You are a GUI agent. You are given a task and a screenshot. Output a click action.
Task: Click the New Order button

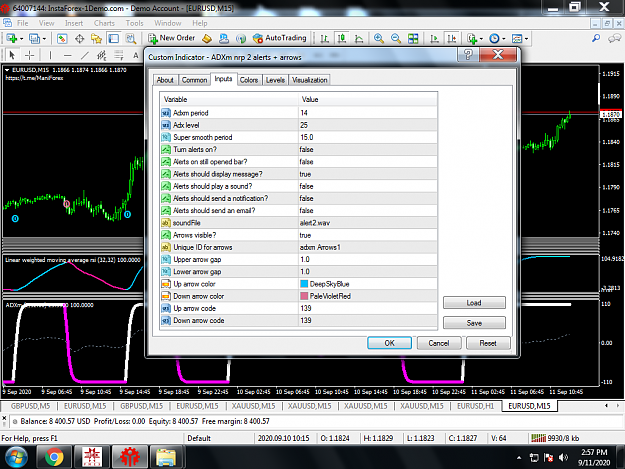click(171, 38)
